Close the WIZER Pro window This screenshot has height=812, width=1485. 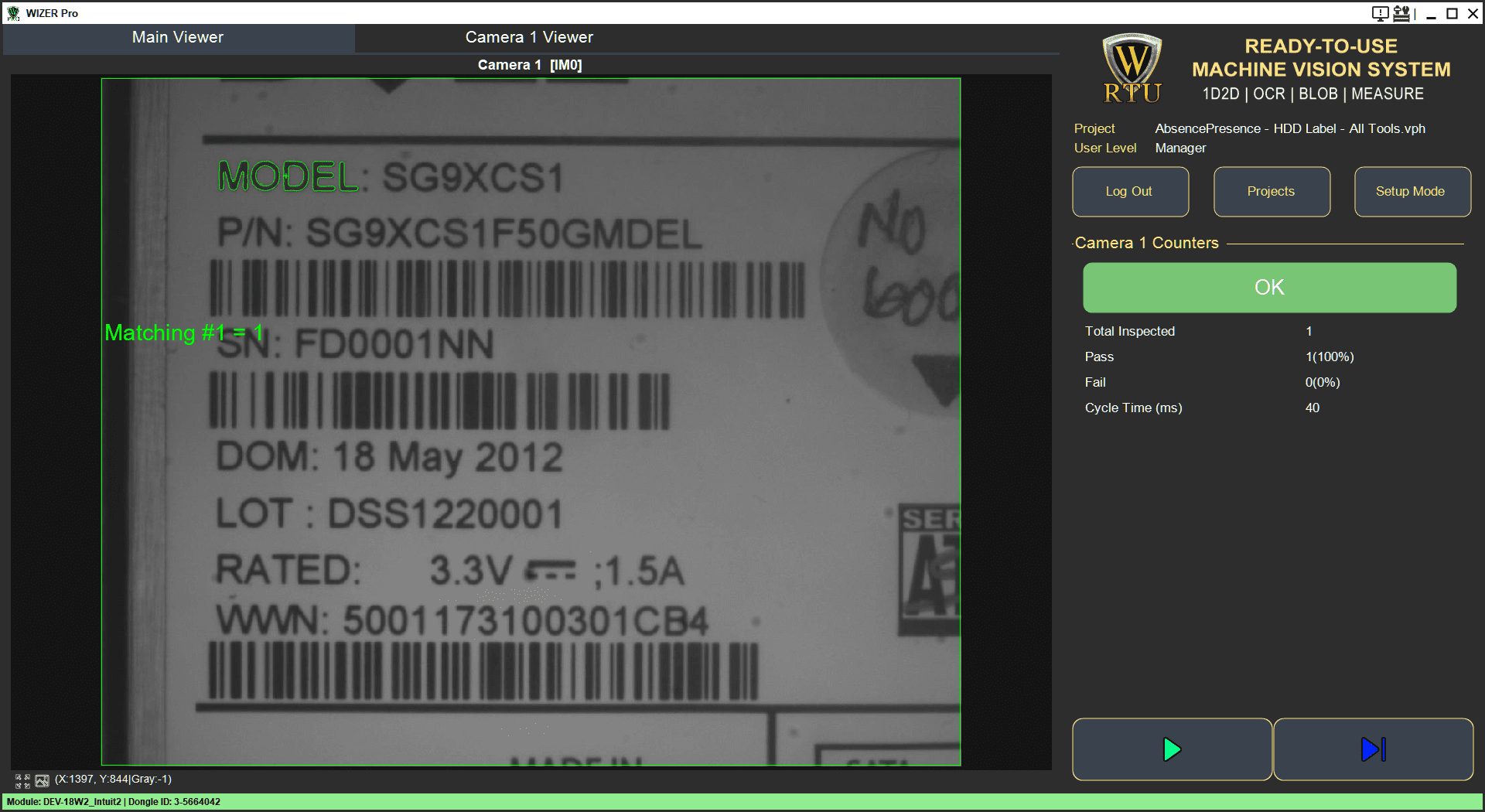point(1473,13)
